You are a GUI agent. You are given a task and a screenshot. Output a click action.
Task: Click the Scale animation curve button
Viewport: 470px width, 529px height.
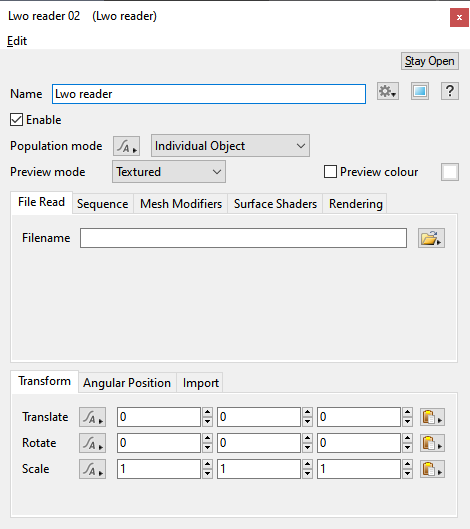[92, 469]
